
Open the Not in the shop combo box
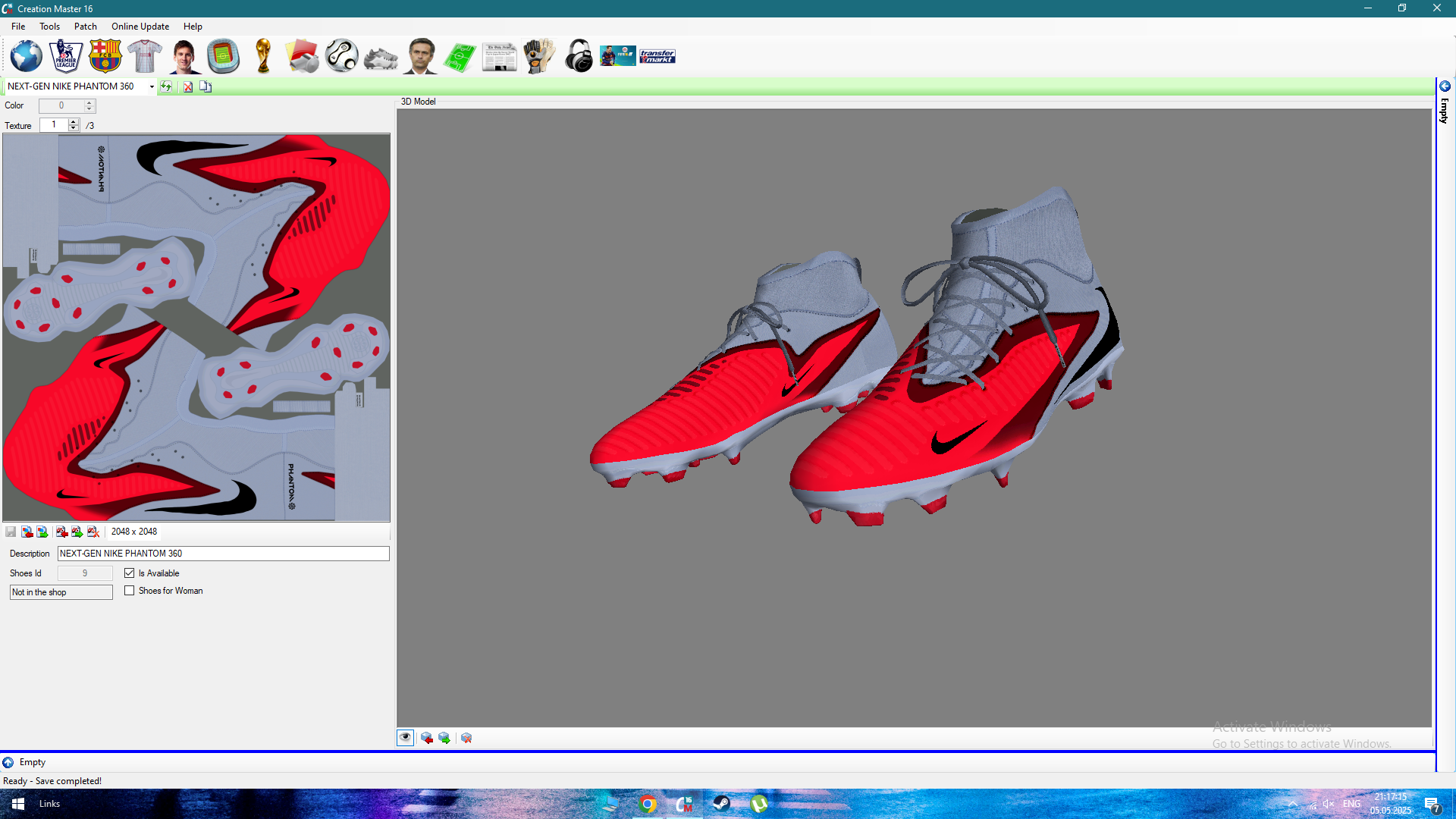click(x=61, y=592)
